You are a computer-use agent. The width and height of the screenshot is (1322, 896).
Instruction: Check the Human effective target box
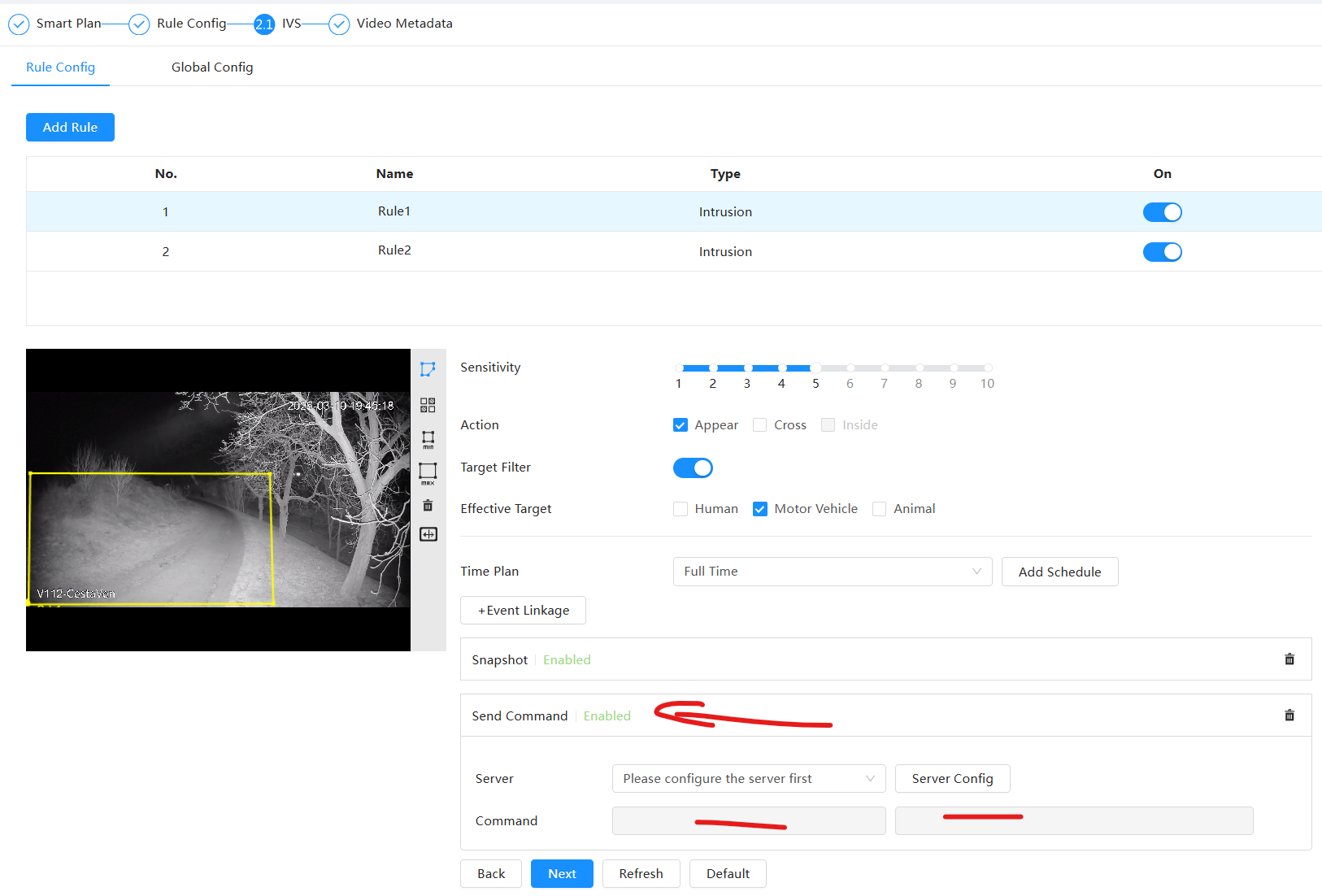pos(681,509)
